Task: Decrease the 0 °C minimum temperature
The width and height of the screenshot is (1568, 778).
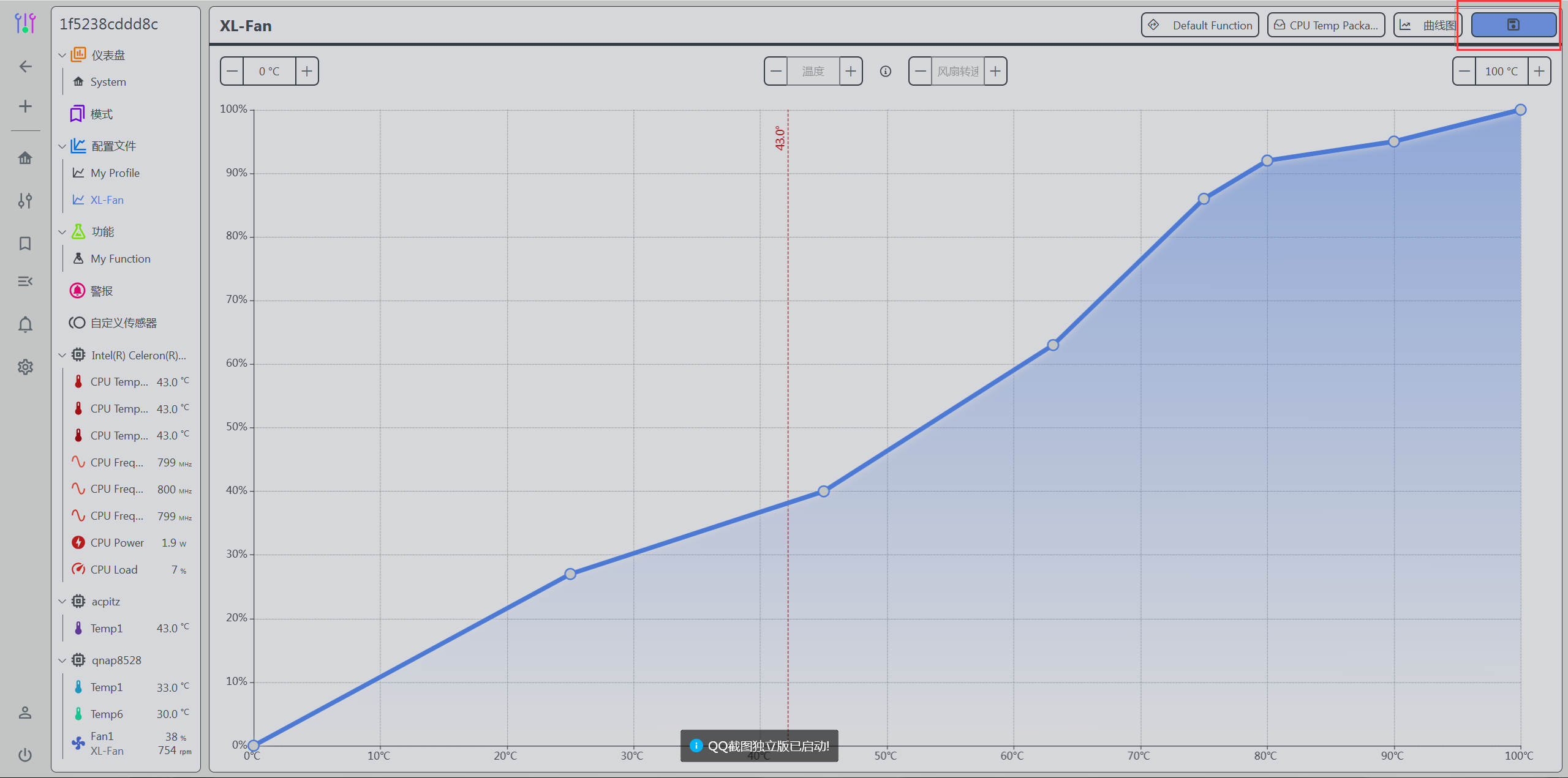Action: pos(232,72)
